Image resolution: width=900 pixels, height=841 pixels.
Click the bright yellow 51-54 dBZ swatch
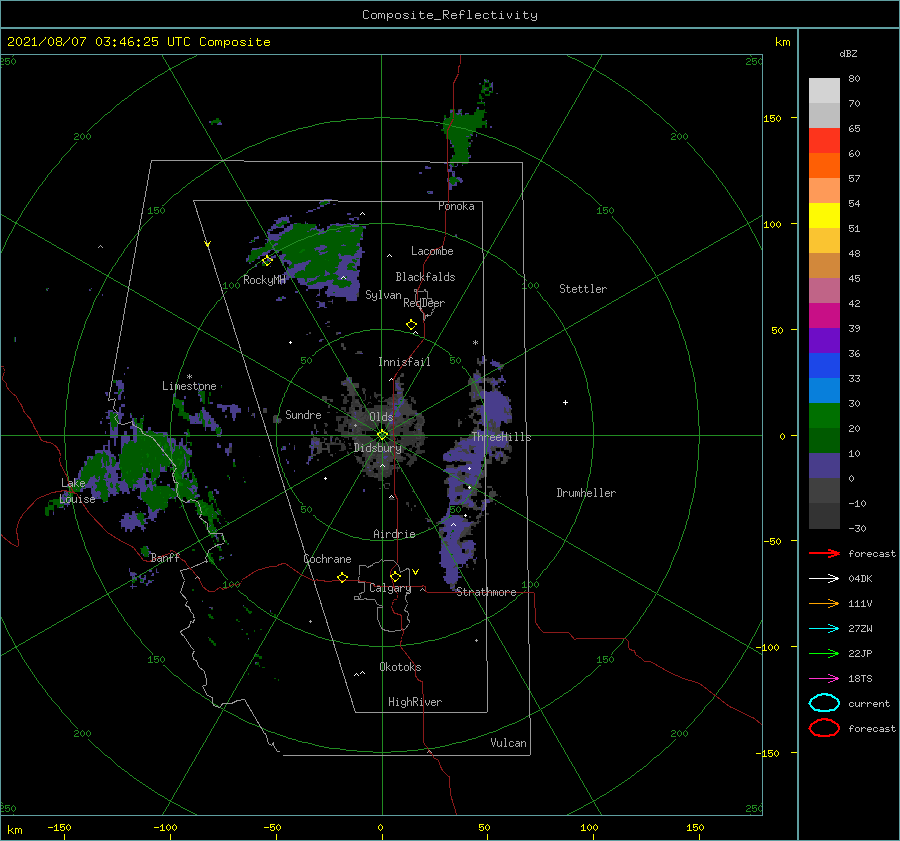click(824, 216)
